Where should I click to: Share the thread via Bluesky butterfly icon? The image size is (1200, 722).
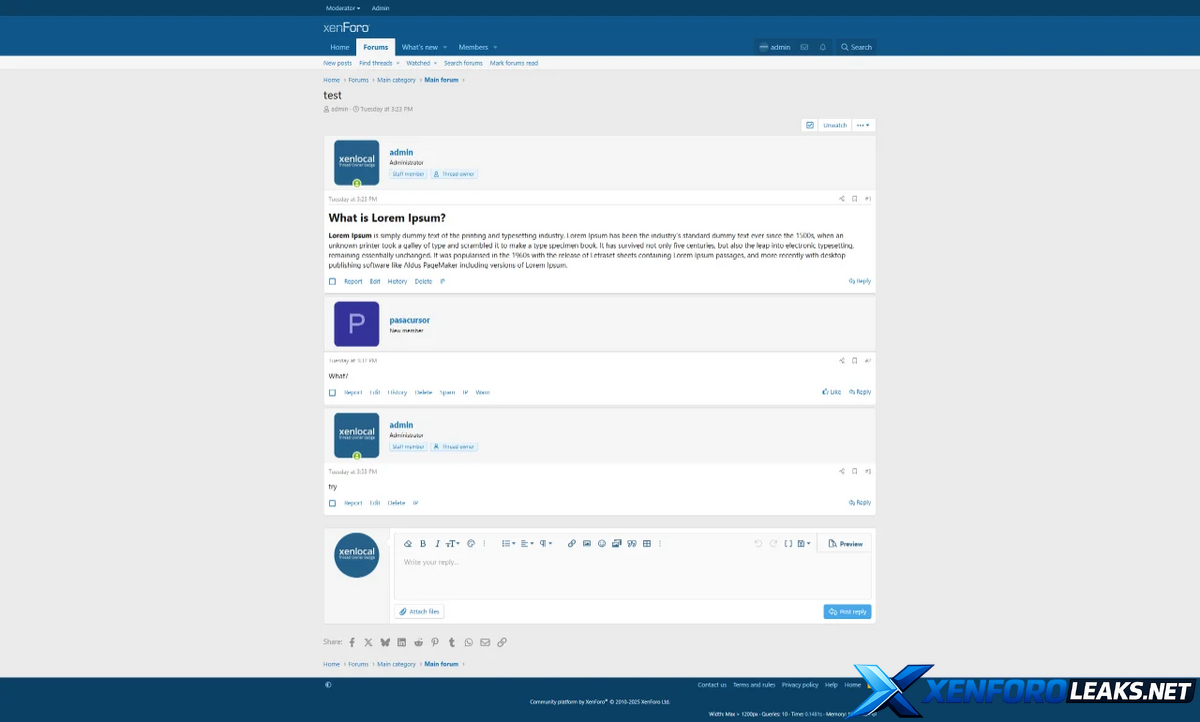(385, 642)
